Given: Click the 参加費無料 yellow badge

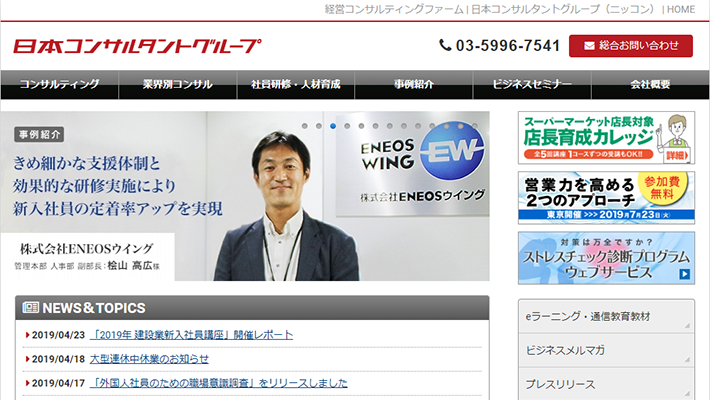Looking at the screenshot, I should pyautogui.click(x=662, y=188).
